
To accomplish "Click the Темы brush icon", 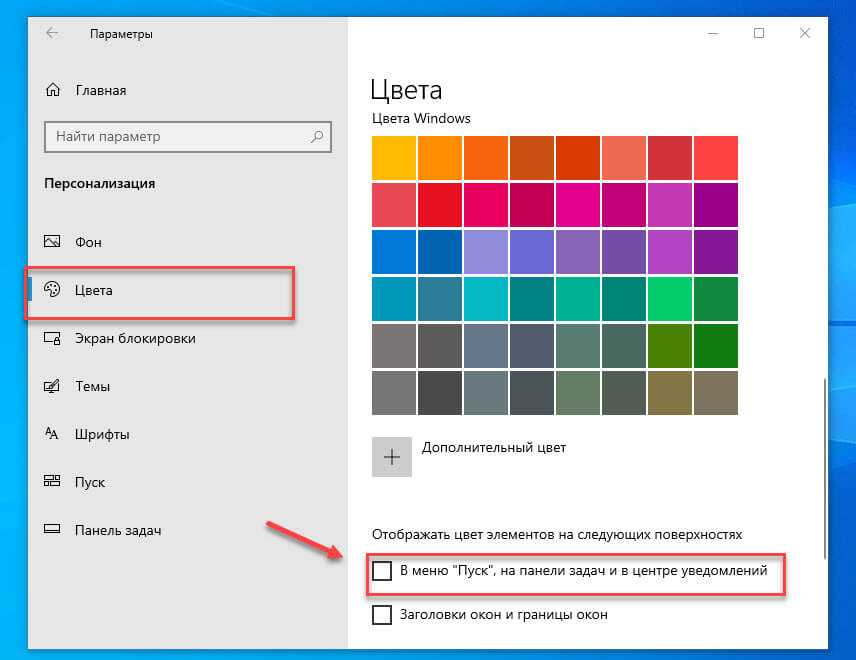I will (x=53, y=386).
